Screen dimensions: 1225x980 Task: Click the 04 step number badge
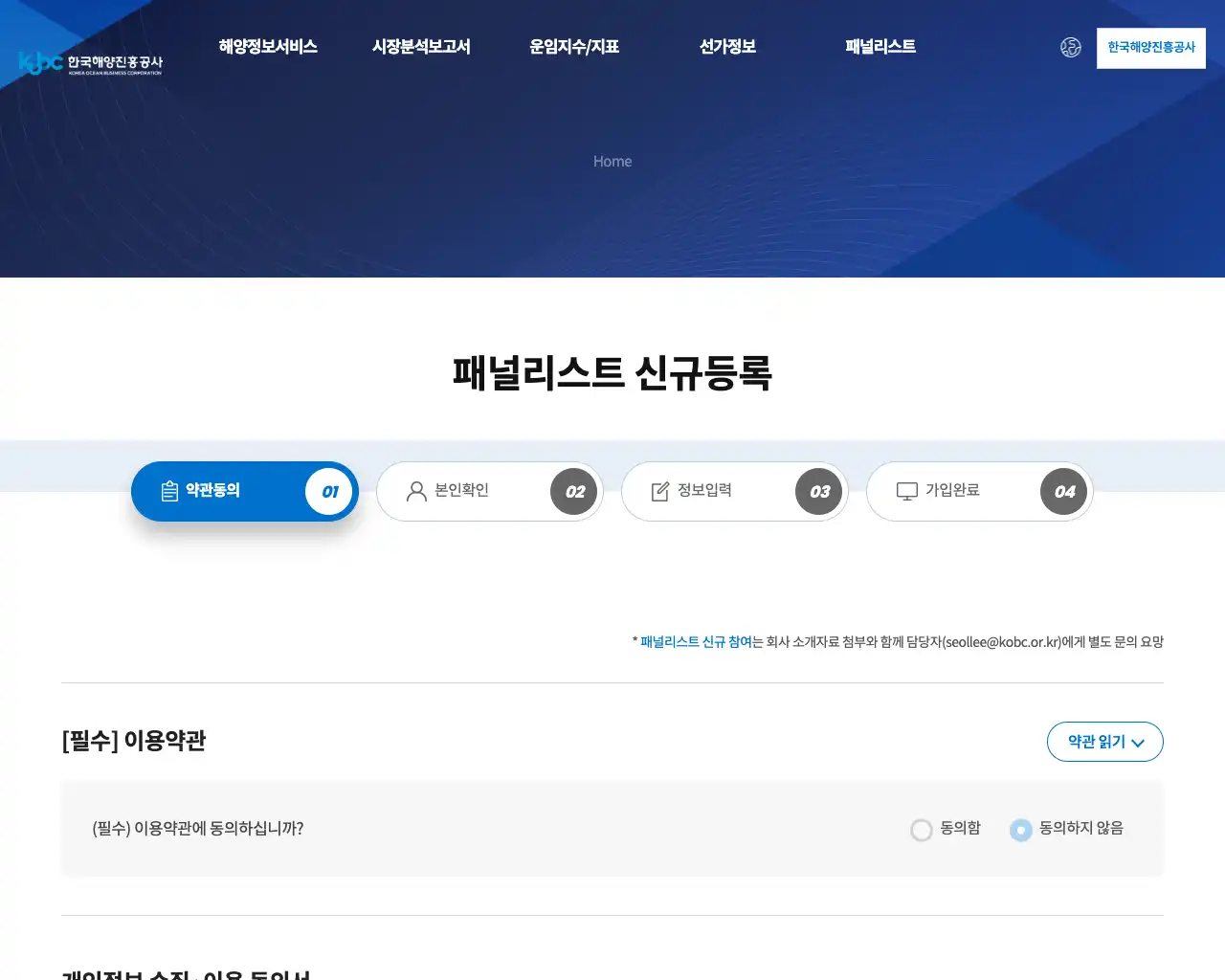[1064, 492]
